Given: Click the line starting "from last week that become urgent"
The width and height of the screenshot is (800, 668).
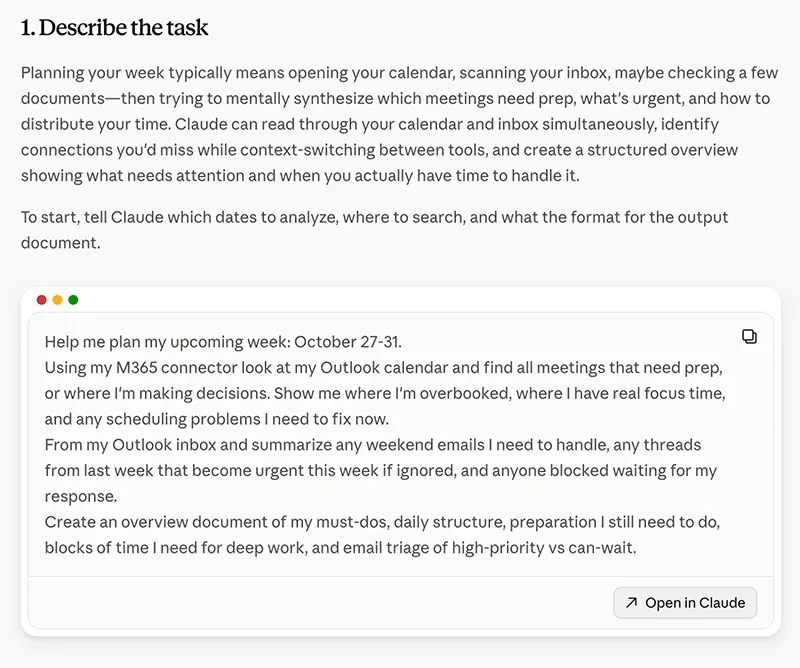Looking at the screenshot, I should pos(381,471).
